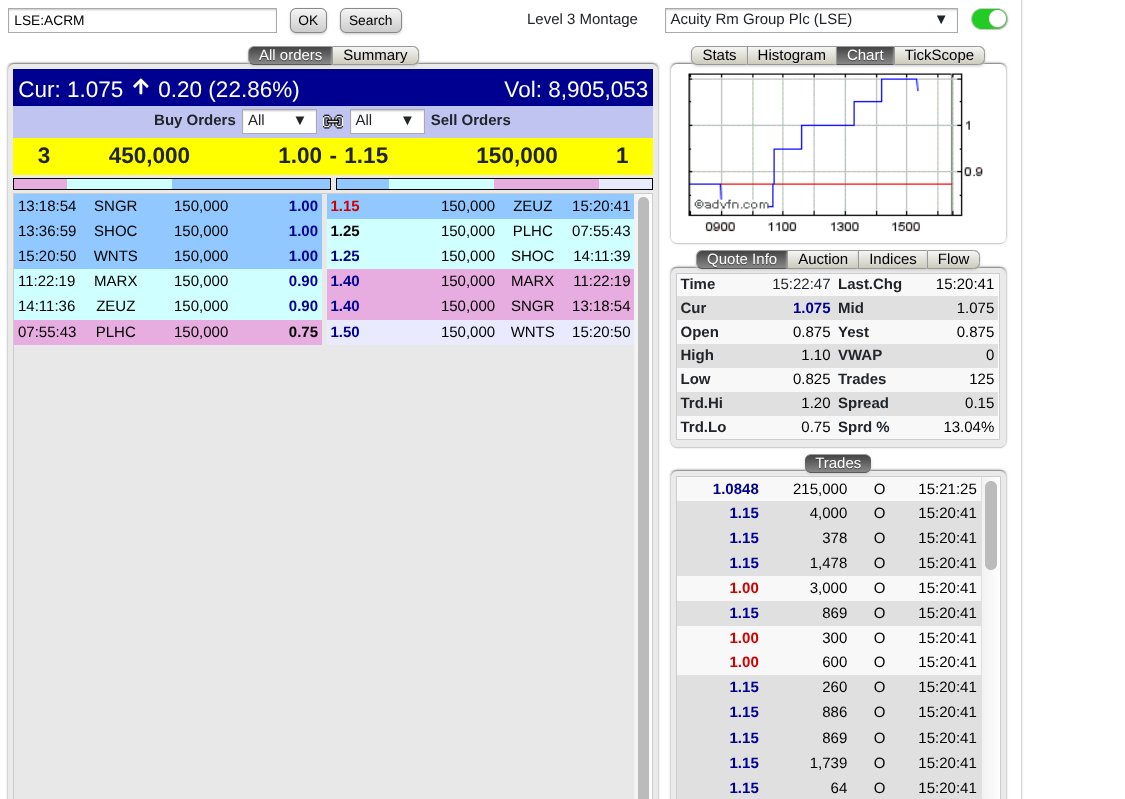Click the Trades 125 count value

click(981, 379)
